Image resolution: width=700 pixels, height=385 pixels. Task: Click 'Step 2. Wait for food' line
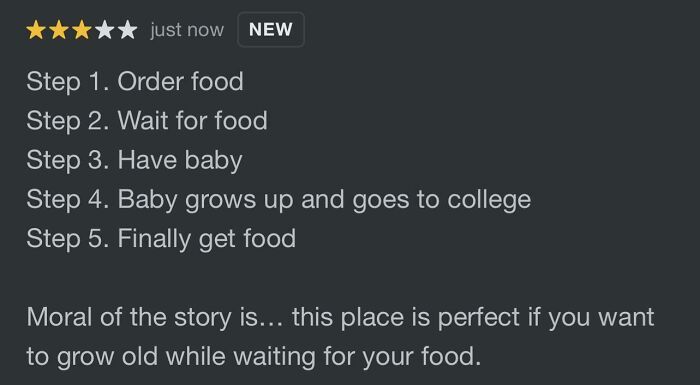point(147,121)
